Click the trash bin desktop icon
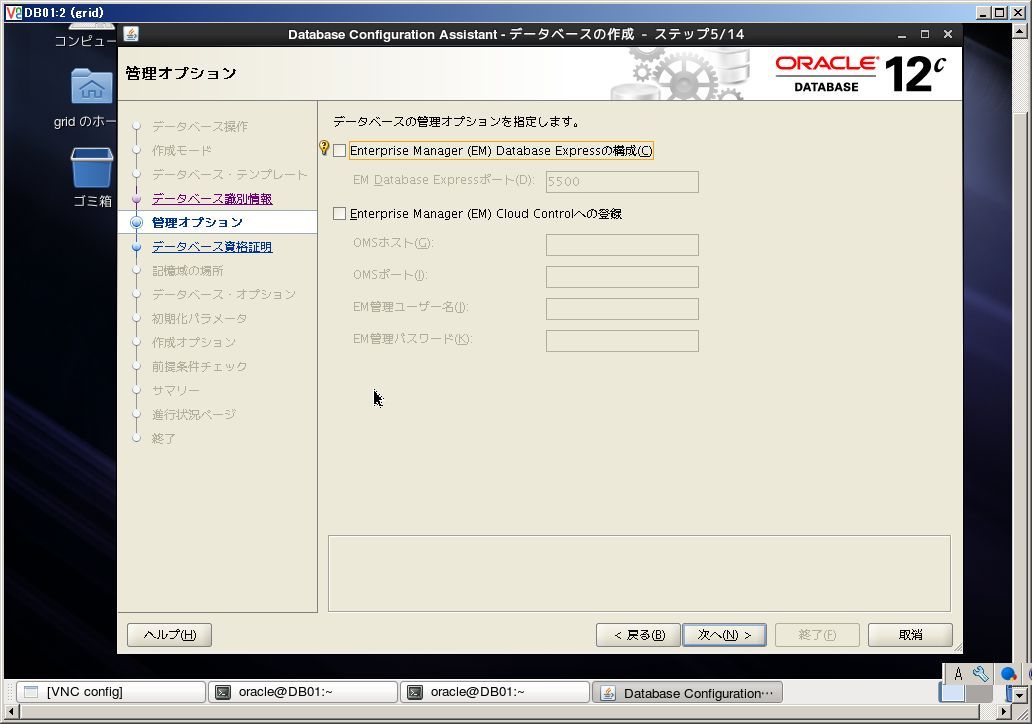Screen dimensions: 1032x724 tap(92, 168)
